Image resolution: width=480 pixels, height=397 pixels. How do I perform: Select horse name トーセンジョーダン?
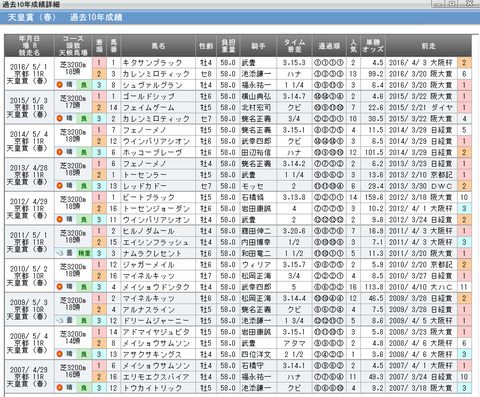(x=156, y=209)
